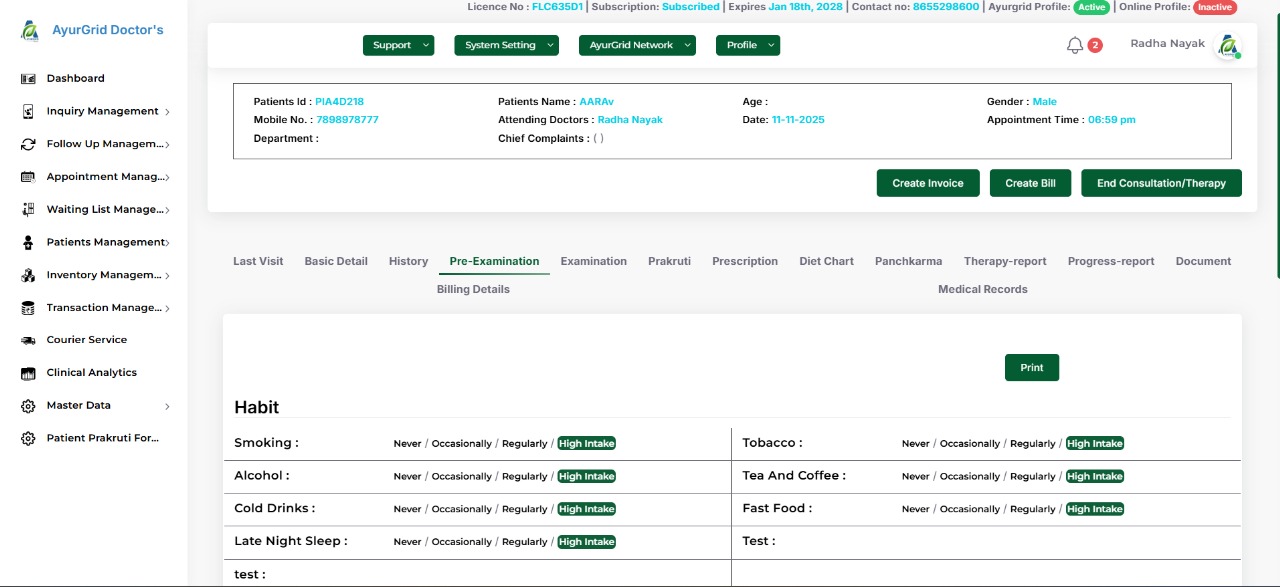The image size is (1280, 587).
Task: Open the Support dropdown menu
Action: pyautogui.click(x=398, y=45)
